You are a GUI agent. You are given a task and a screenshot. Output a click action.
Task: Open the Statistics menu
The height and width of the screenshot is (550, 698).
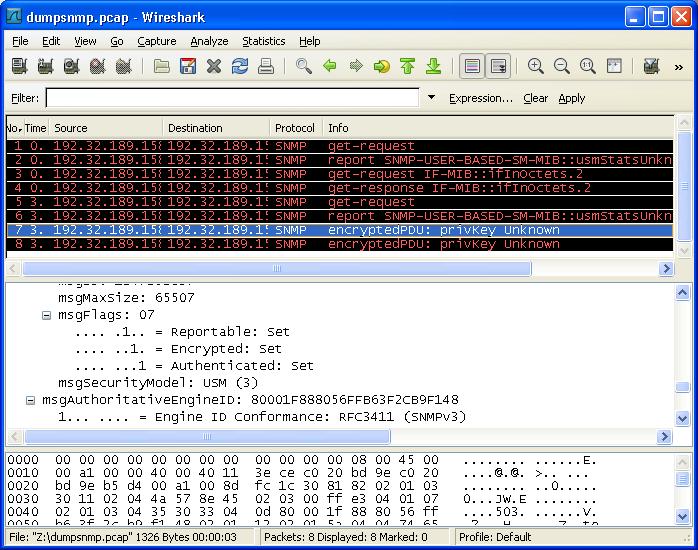(x=263, y=41)
